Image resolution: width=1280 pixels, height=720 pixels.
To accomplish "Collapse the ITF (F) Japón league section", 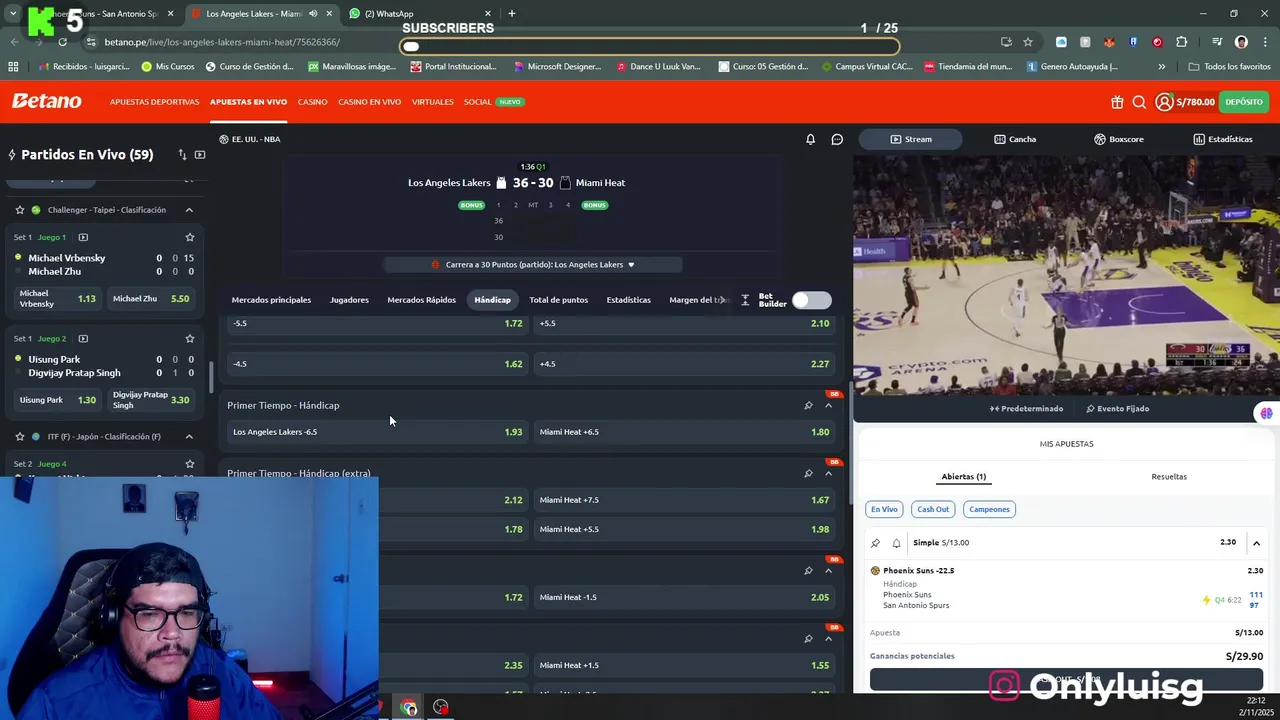I will tap(189, 437).
